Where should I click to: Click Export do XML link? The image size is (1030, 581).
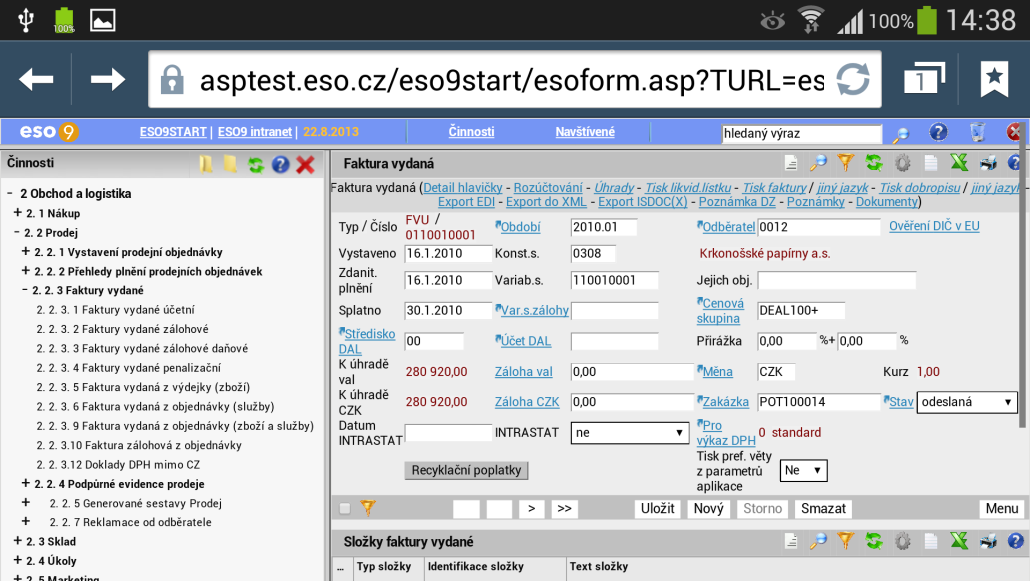[x=546, y=202]
